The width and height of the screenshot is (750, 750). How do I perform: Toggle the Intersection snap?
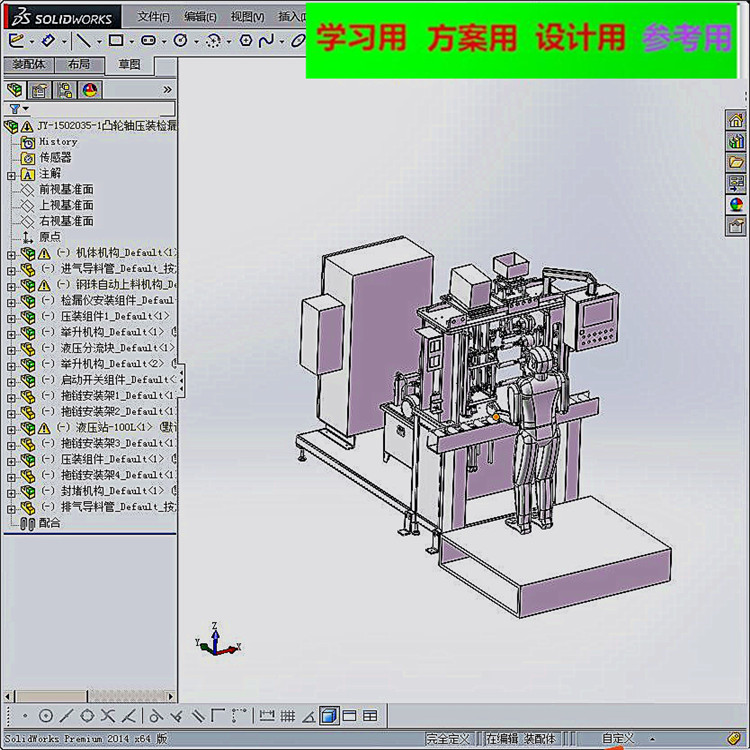pyautogui.click(x=108, y=716)
